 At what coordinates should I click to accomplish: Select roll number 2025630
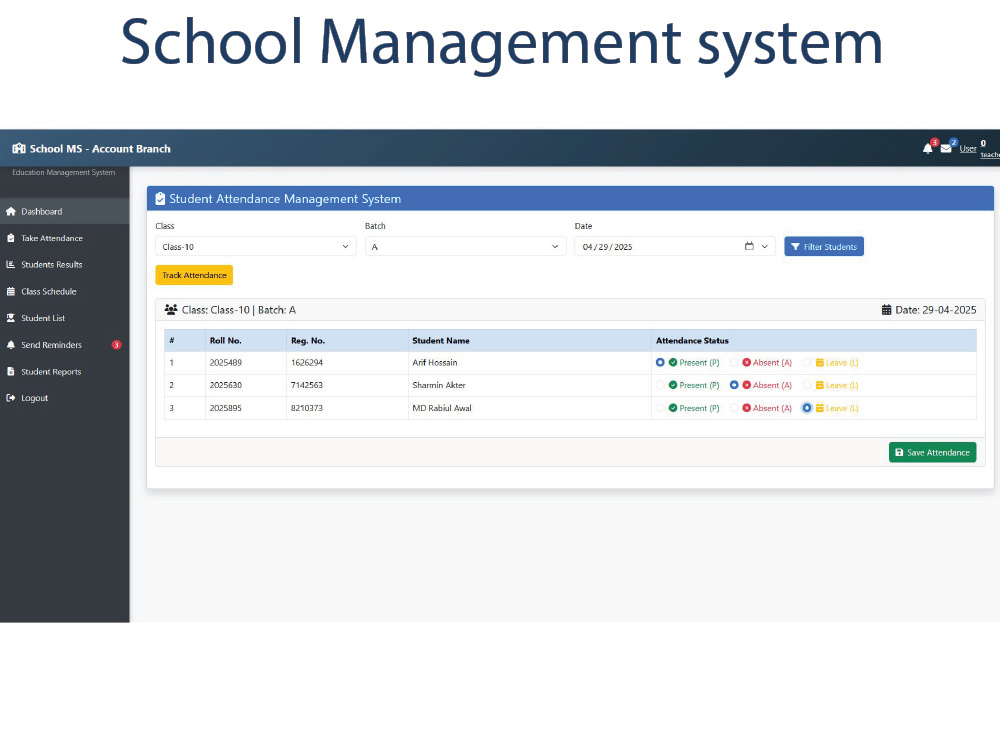point(226,385)
